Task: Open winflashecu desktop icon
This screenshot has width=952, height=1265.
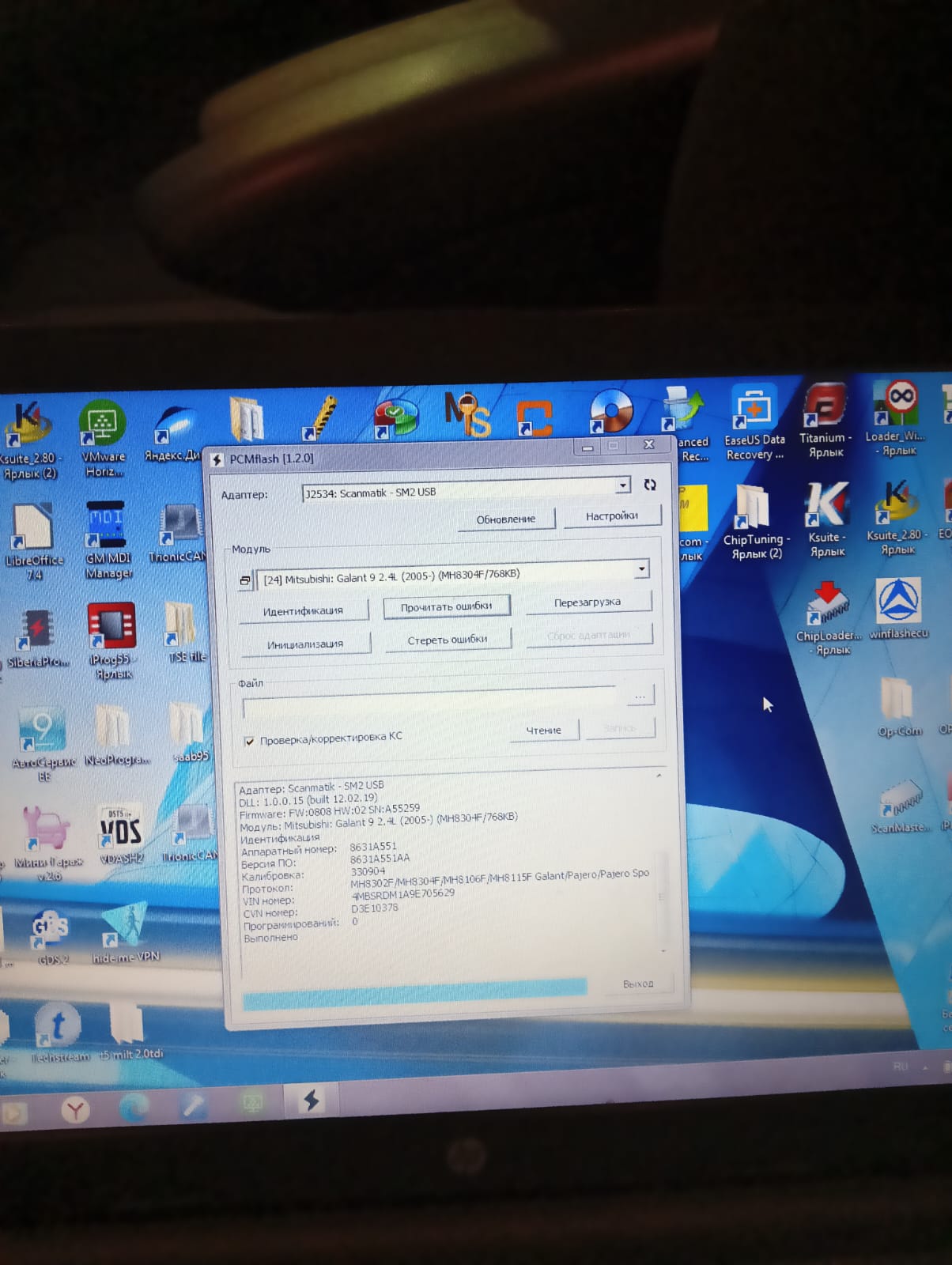Action: (898, 604)
